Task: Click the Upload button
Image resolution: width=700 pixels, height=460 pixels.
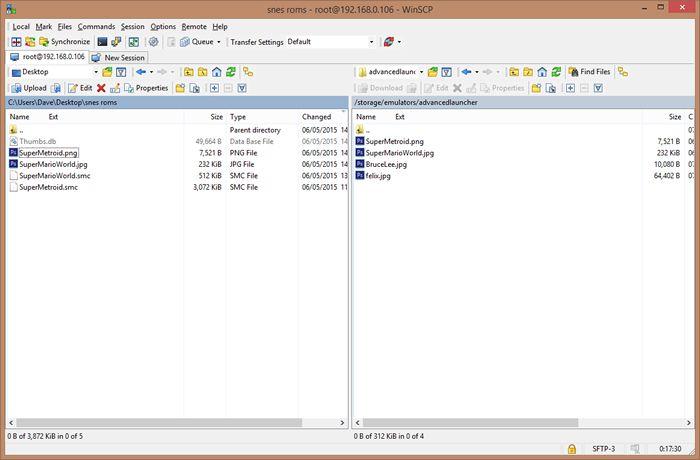Action: coord(29,88)
